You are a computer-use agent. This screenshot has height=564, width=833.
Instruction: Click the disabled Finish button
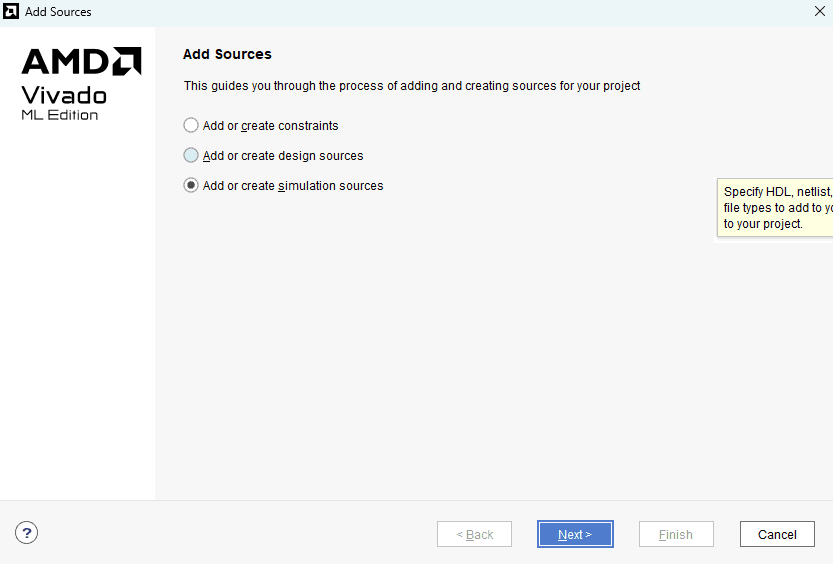pos(676,534)
